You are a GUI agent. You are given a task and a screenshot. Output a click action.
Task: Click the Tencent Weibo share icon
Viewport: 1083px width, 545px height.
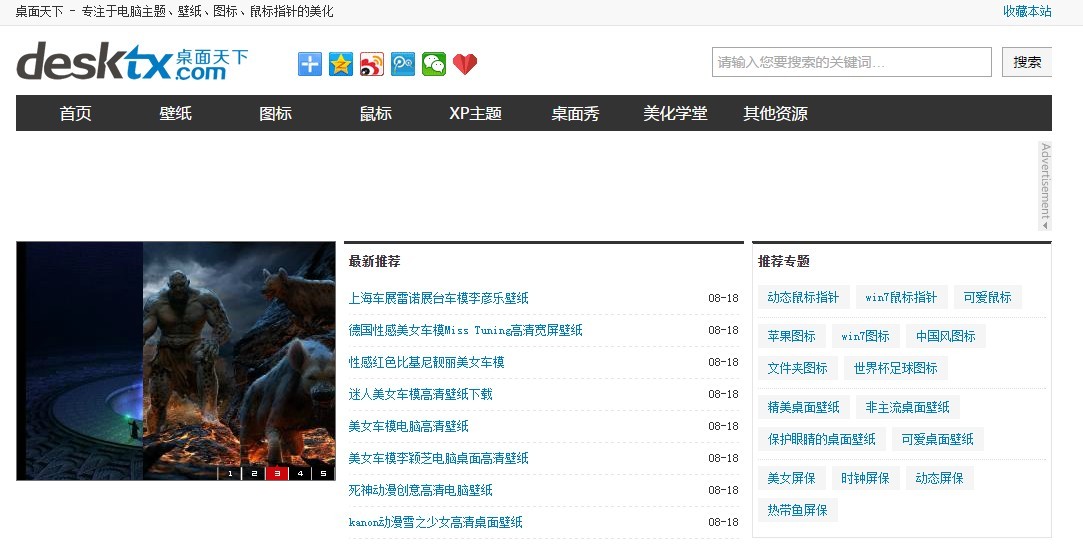[x=403, y=64]
